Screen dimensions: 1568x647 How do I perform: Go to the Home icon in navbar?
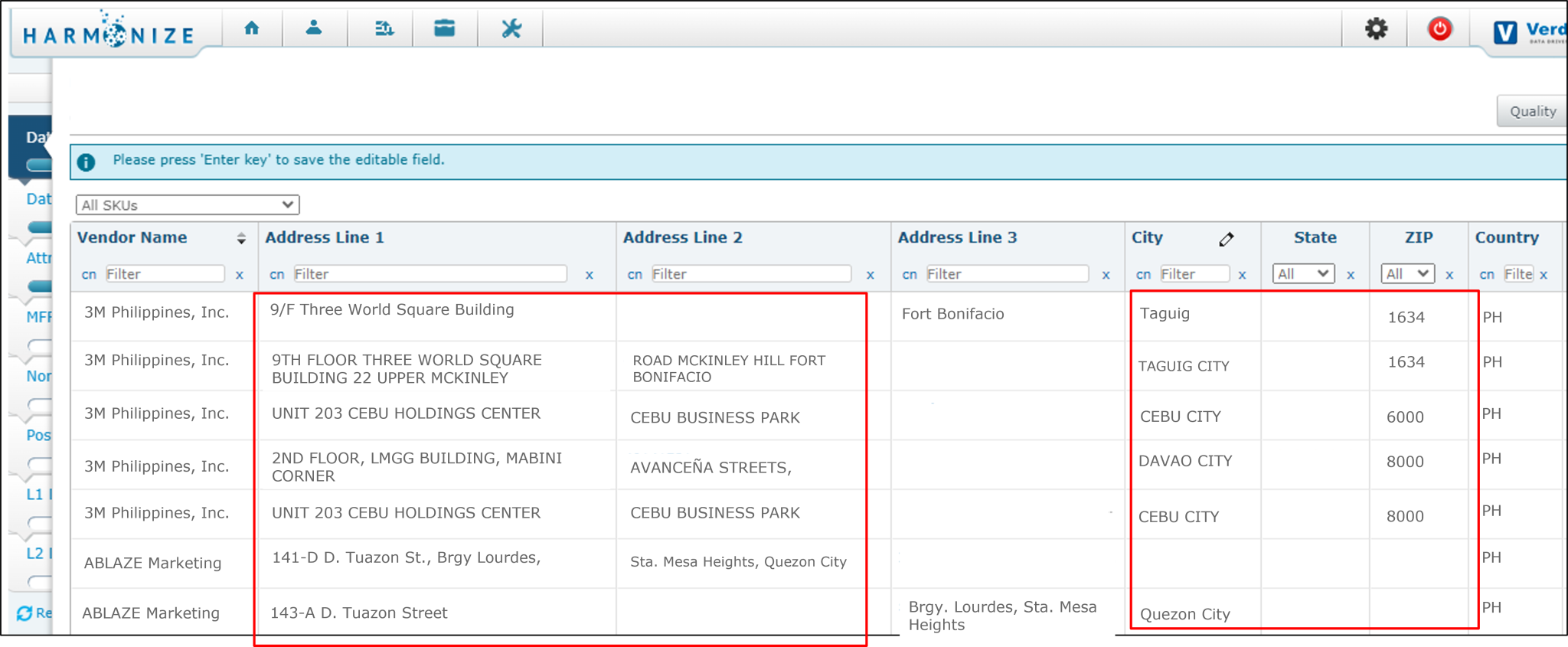(251, 29)
